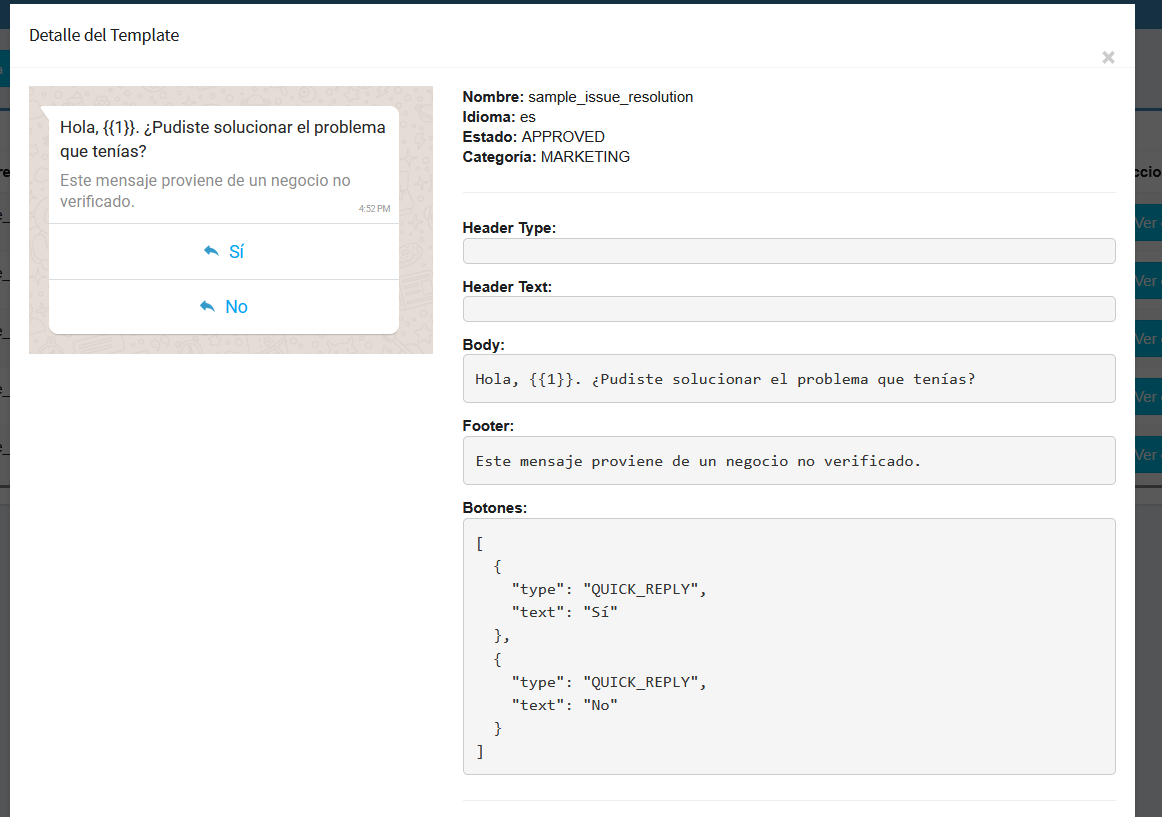1162x817 pixels.
Task: Click the Detalle del Template title
Action: pyautogui.click(x=104, y=35)
